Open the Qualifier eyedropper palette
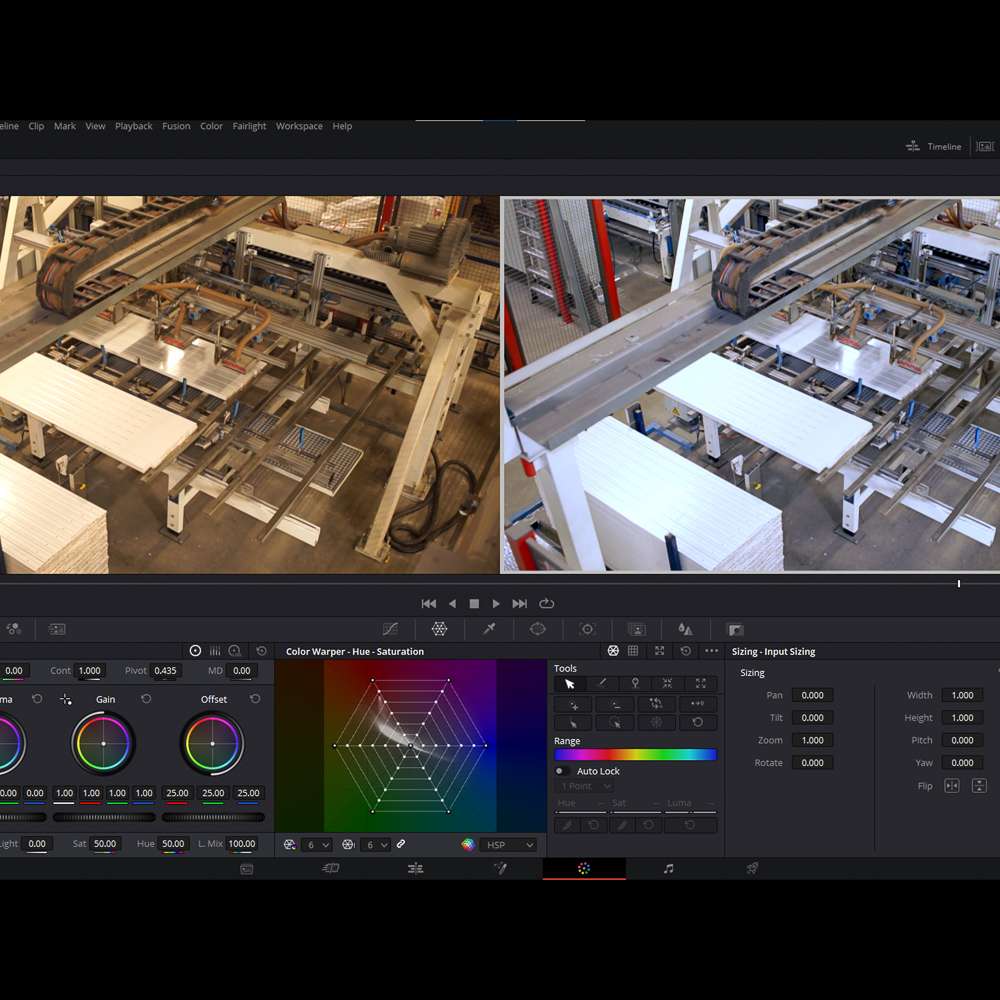 pos(489,629)
